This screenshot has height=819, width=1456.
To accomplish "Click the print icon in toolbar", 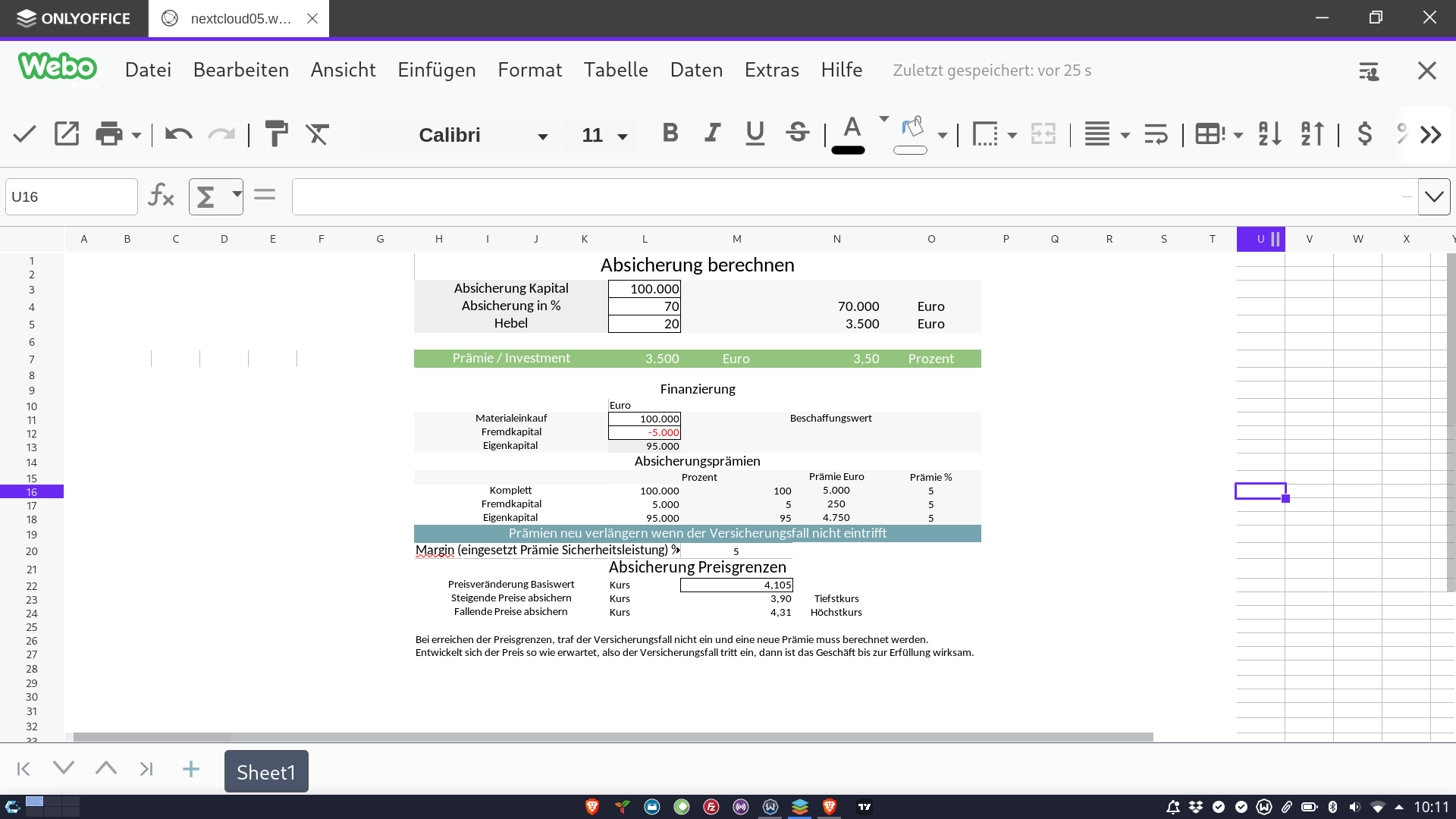I will pyautogui.click(x=108, y=134).
